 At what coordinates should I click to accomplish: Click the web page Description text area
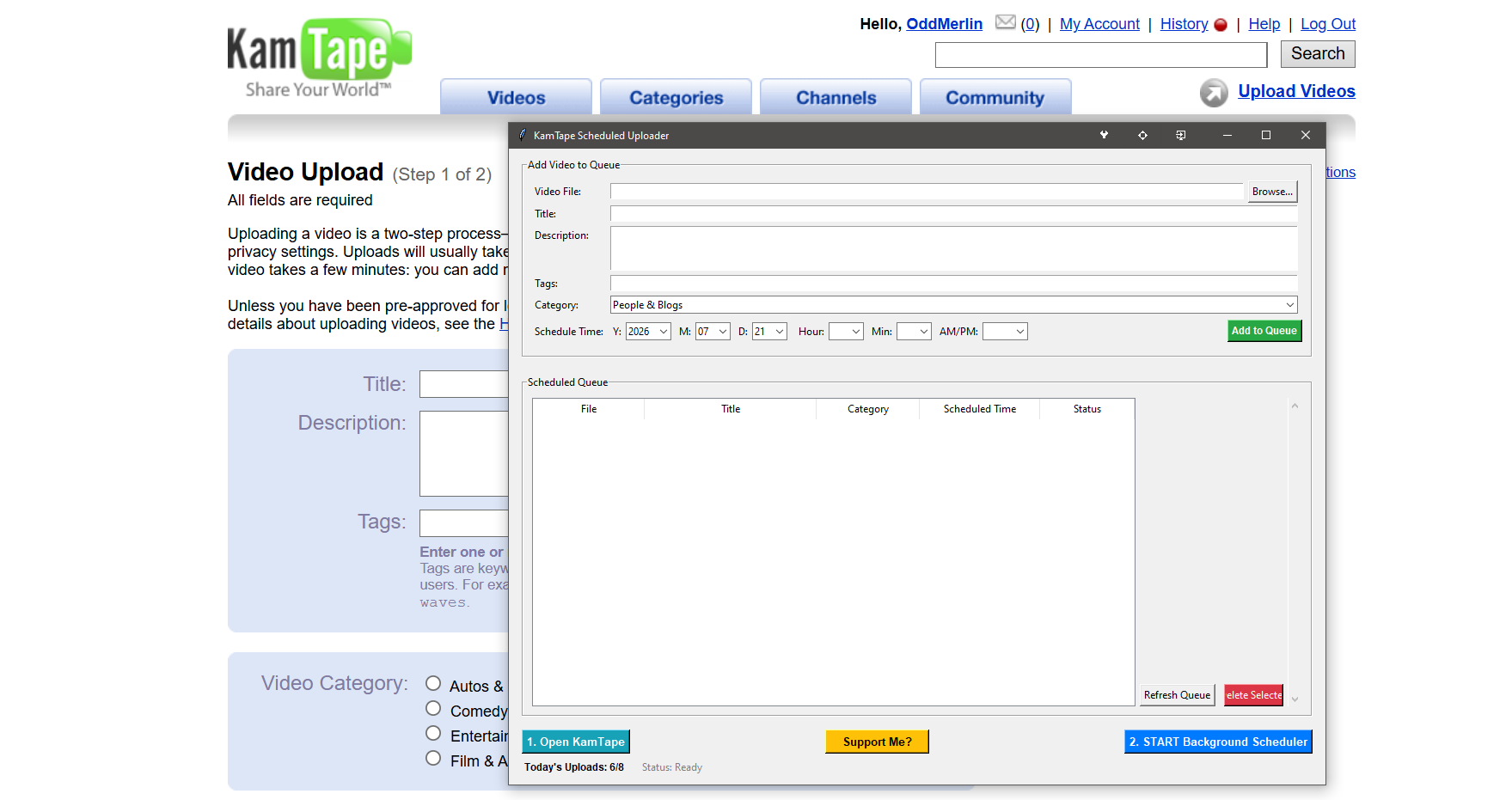click(x=464, y=454)
